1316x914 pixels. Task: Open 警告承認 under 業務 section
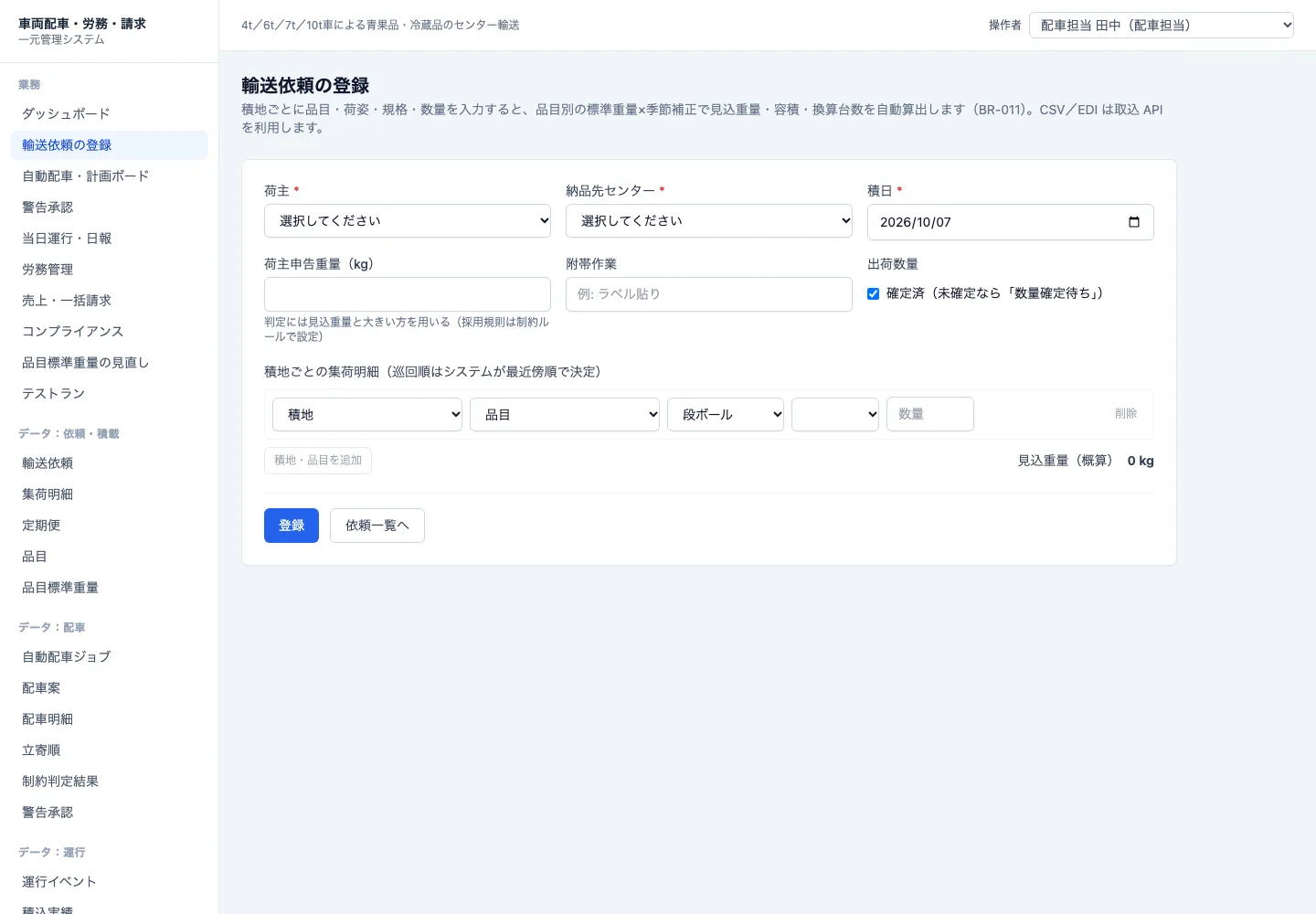coord(110,207)
